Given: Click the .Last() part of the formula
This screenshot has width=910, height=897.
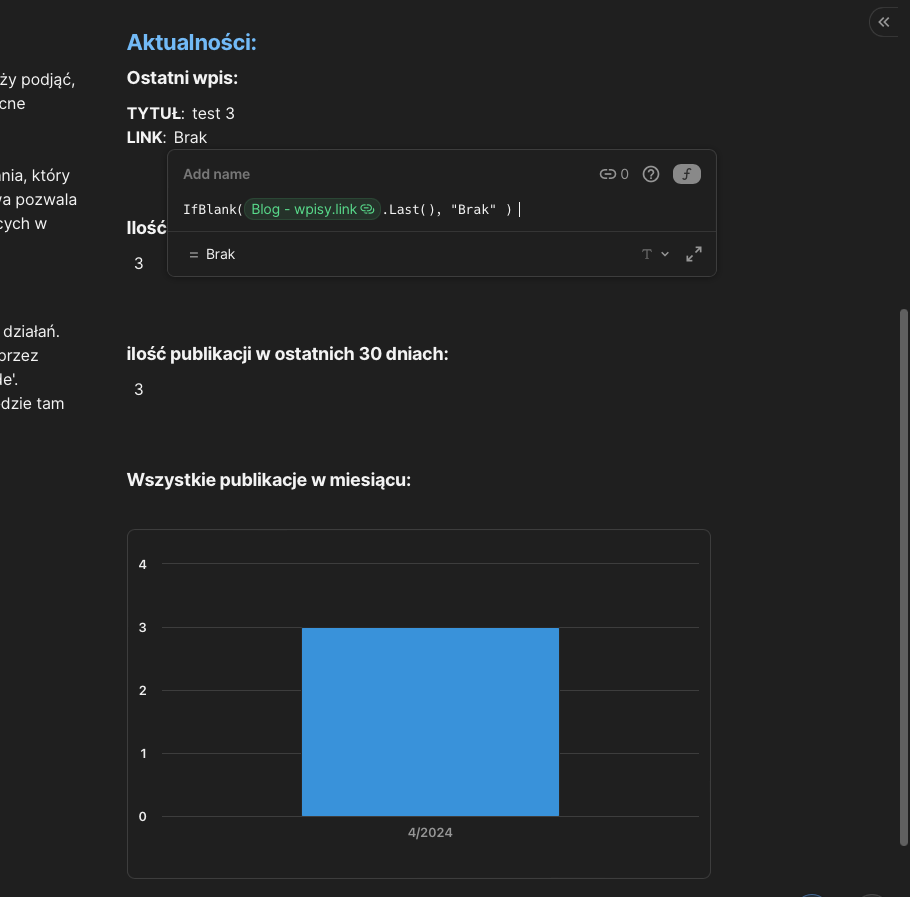Looking at the screenshot, I should tap(408, 209).
